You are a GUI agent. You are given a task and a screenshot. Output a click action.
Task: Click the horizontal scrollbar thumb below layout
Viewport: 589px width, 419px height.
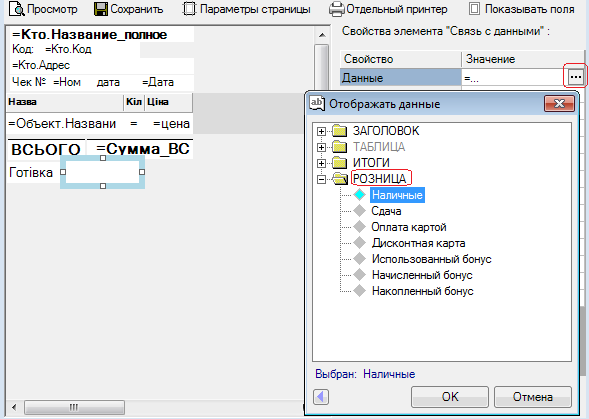pyautogui.click(x=74, y=407)
